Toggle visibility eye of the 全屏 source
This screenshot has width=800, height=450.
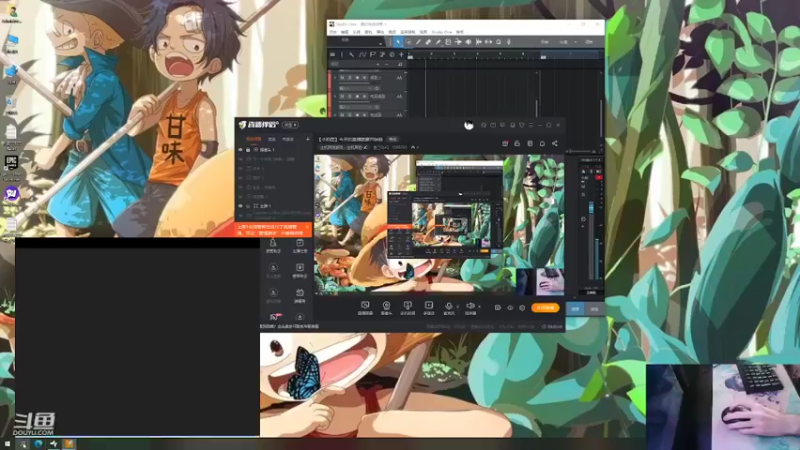tap(240, 206)
